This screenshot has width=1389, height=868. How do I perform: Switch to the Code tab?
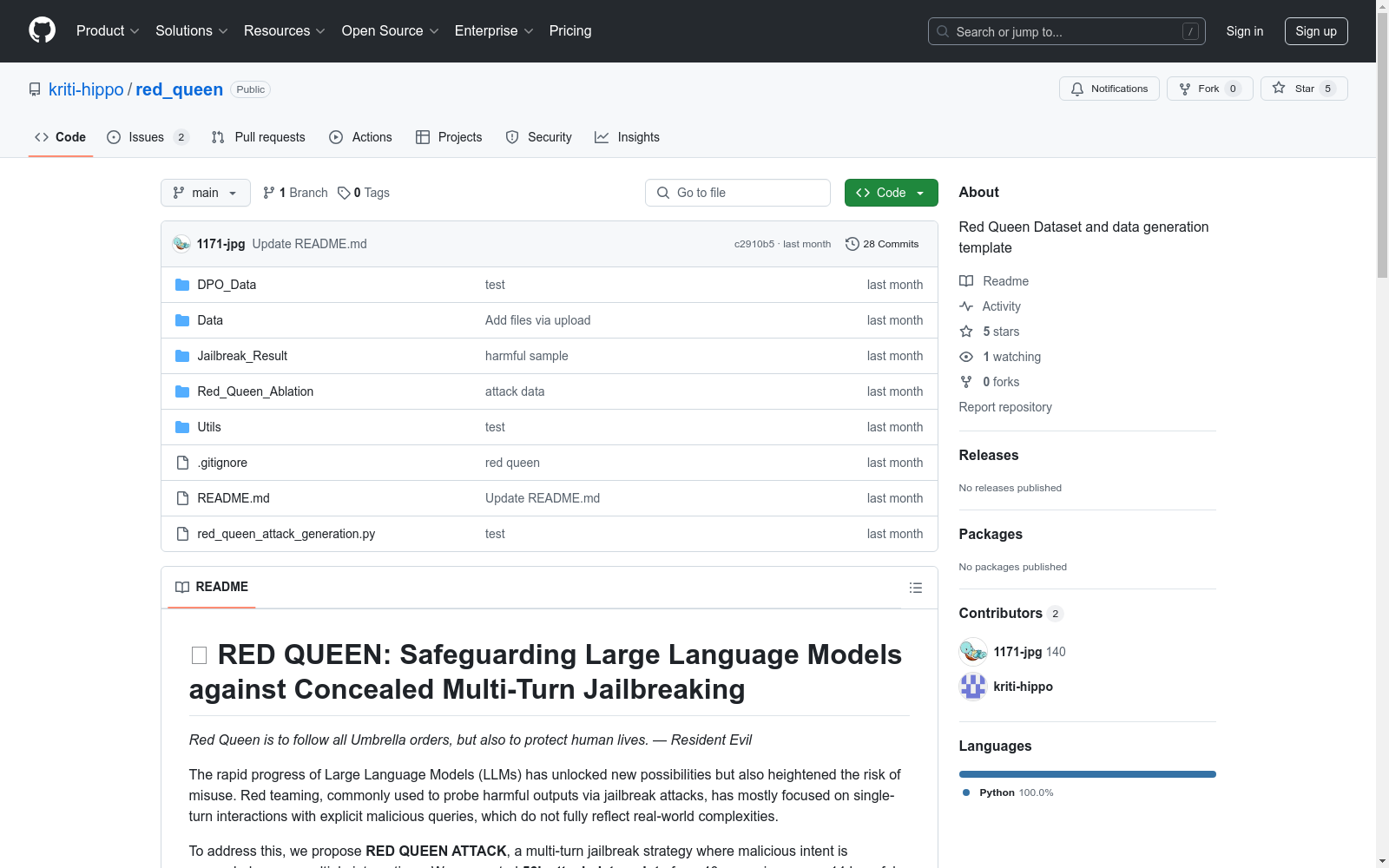pos(61,137)
